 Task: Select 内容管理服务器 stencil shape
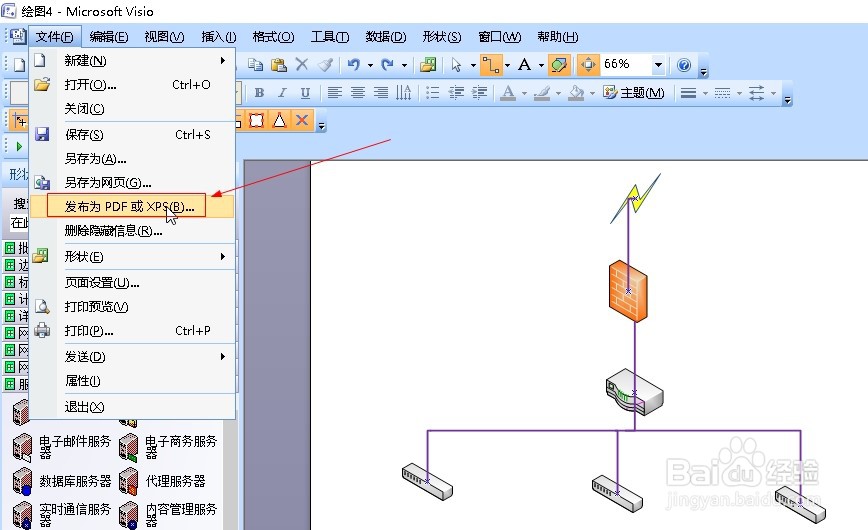tap(168, 514)
